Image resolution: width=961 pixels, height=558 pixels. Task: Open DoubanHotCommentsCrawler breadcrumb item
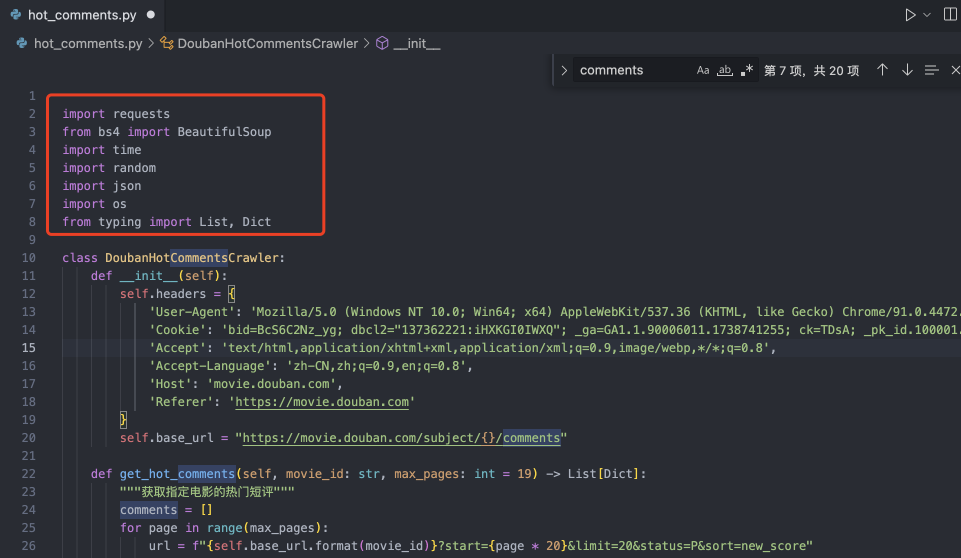[267, 43]
